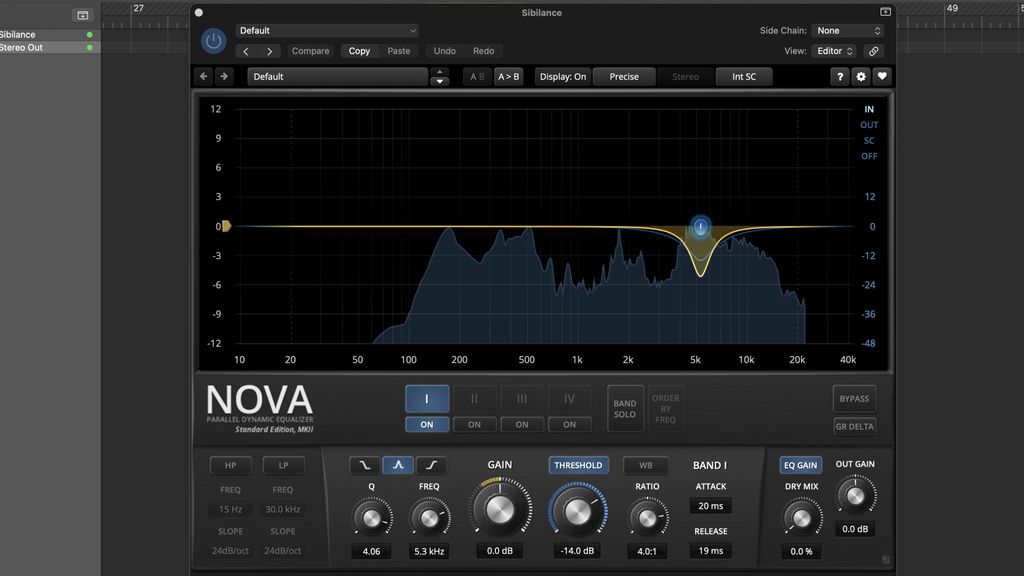
Task: Select the Int SC mode tab
Action: (x=744, y=76)
